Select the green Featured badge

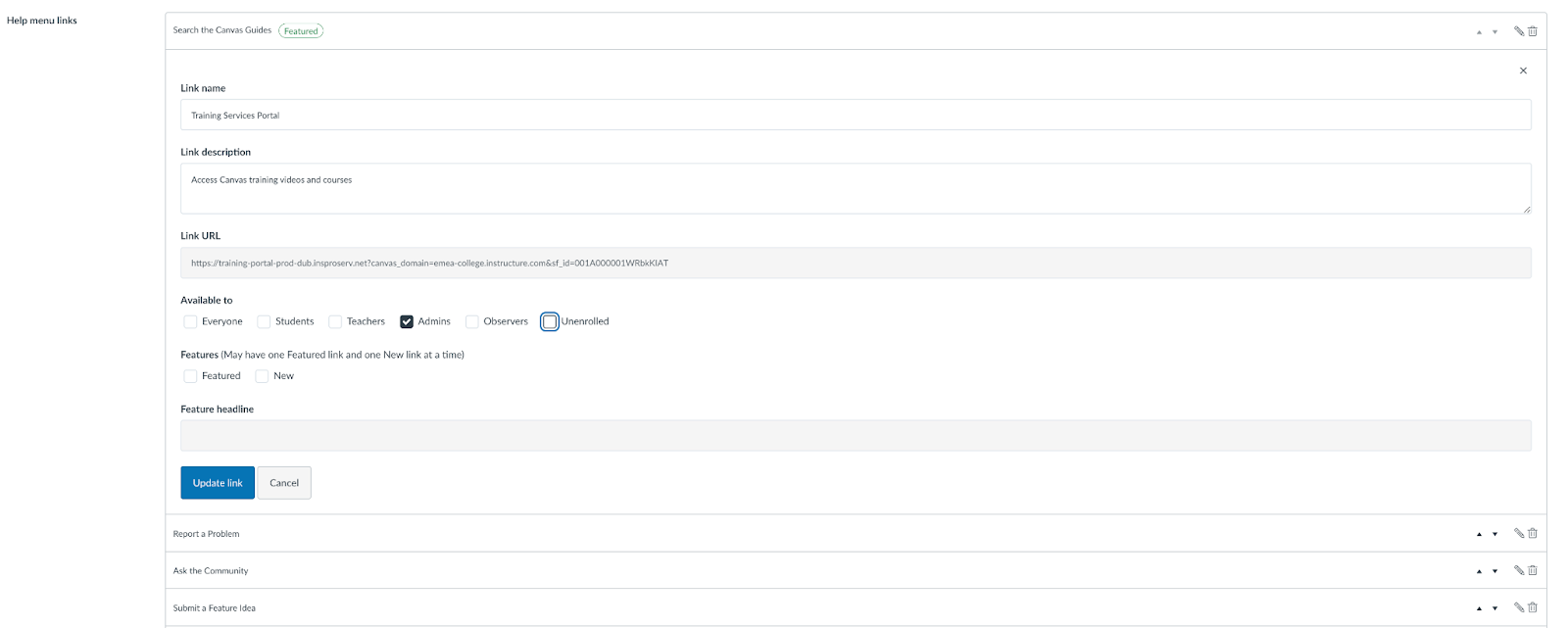[301, 31]
